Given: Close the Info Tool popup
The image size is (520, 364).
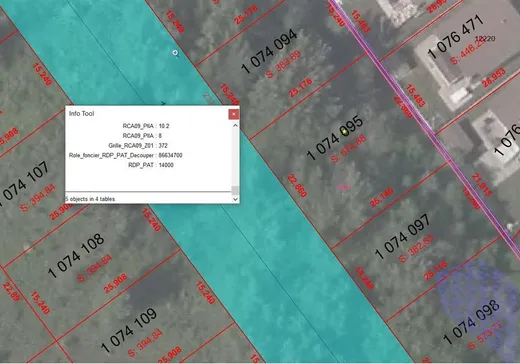Looking at the screenshot, I should coord(234,114).
